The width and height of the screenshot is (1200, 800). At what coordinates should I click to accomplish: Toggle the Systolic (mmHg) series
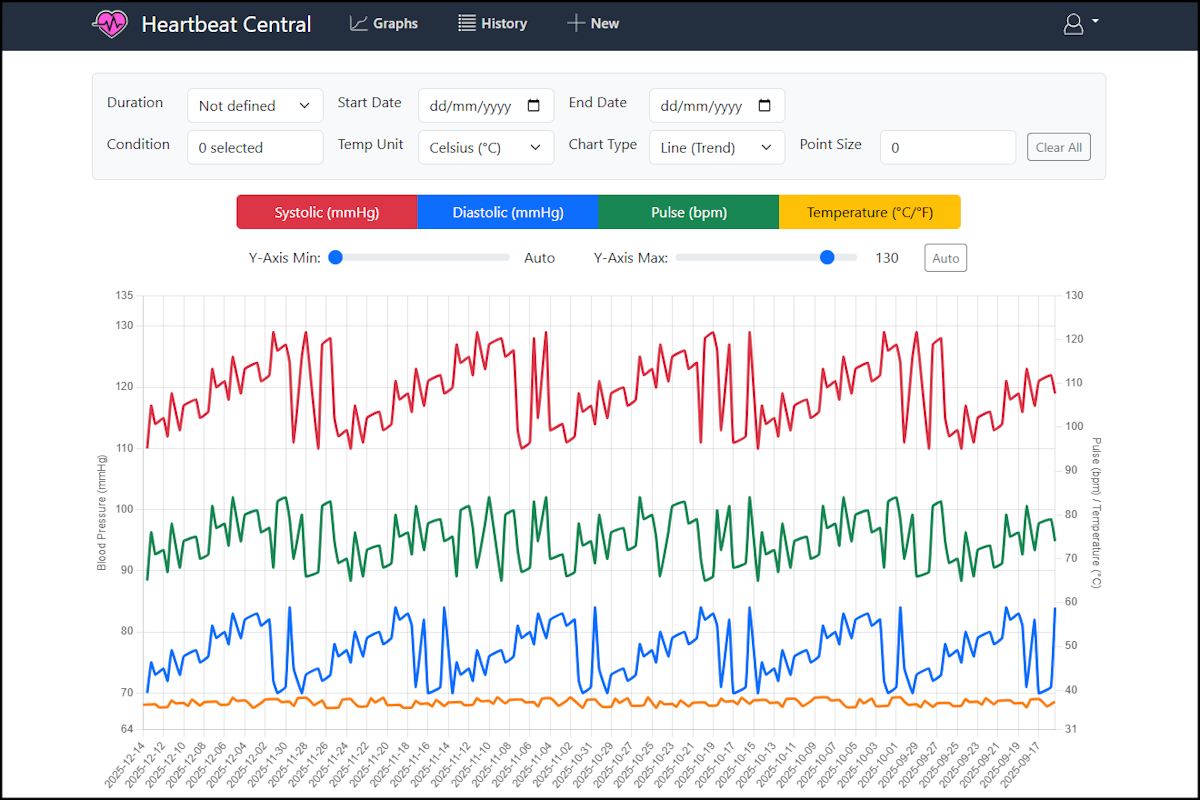pyautogui.click(x=327, y=211)
